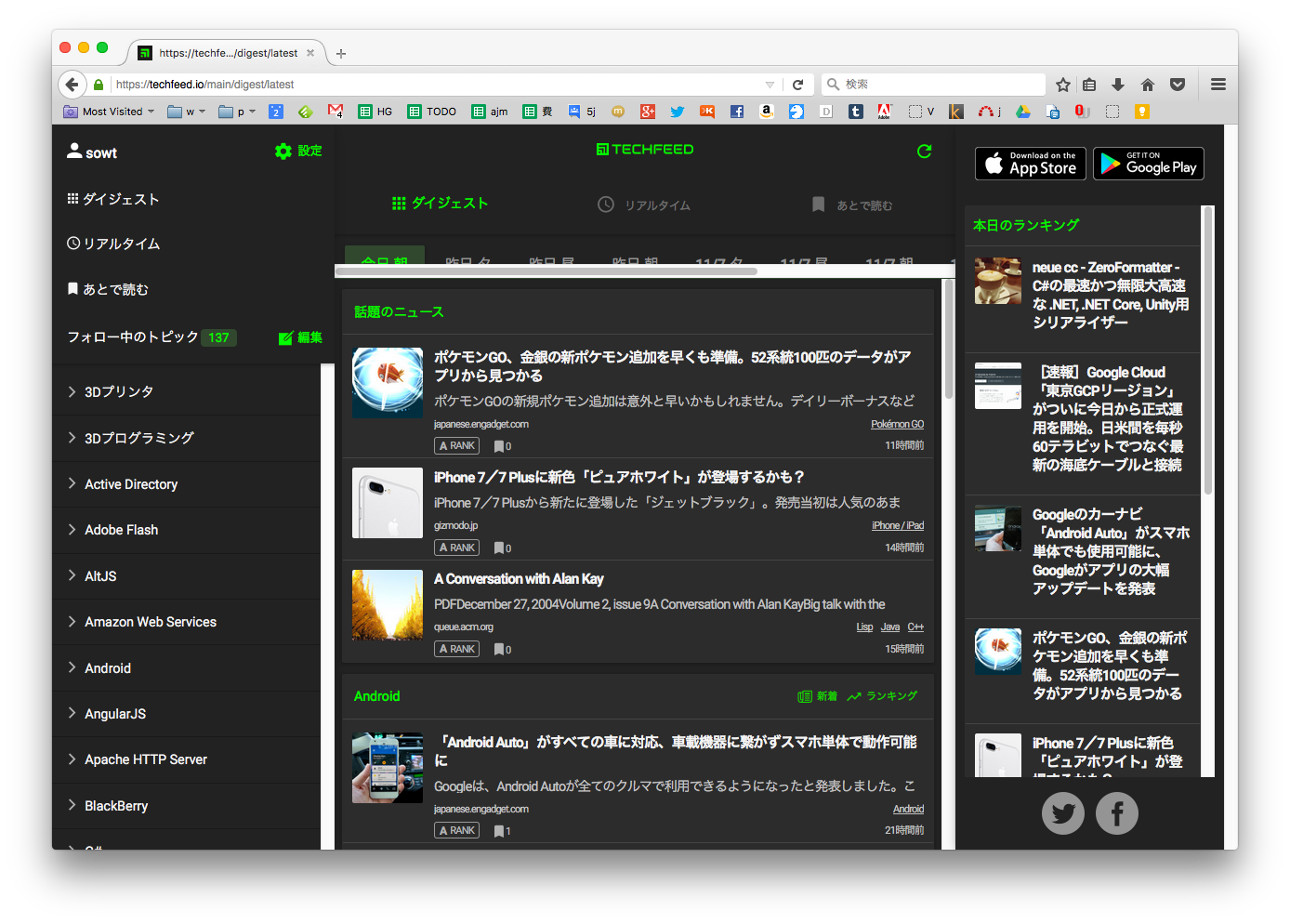Open iPhone / iPad tag link
This screenshot has height=924, width=1290.
[898, 525]
